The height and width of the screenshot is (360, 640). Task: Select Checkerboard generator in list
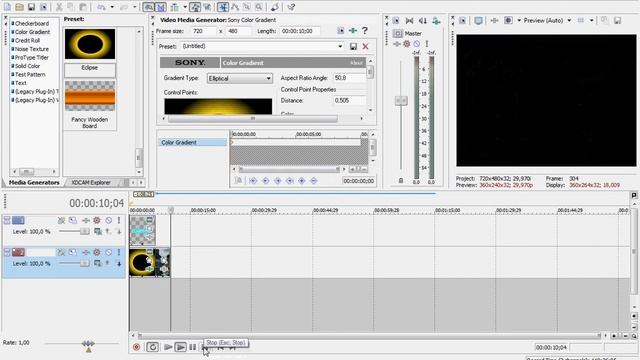click(x=32, y=24)
